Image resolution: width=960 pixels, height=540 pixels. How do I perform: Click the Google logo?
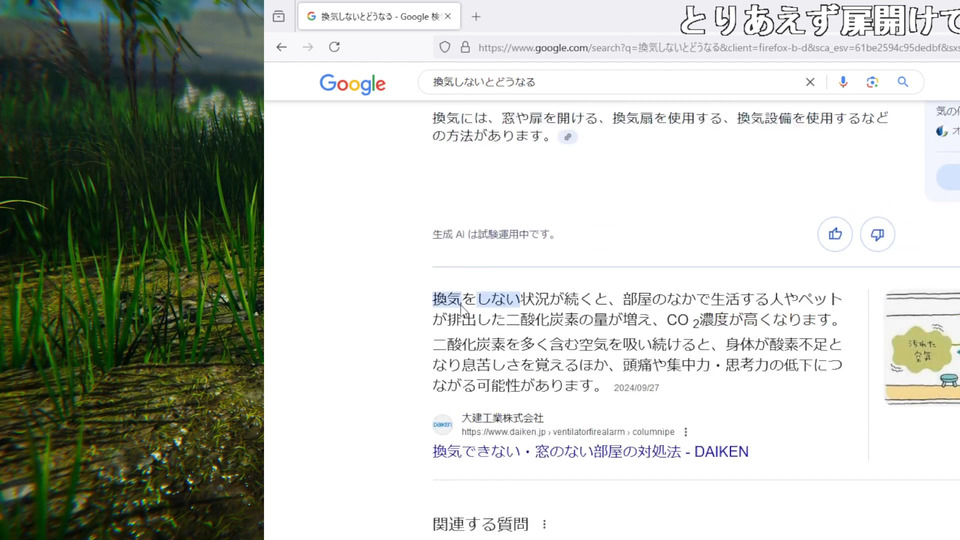pyautogui.click(x=353, y=84)
